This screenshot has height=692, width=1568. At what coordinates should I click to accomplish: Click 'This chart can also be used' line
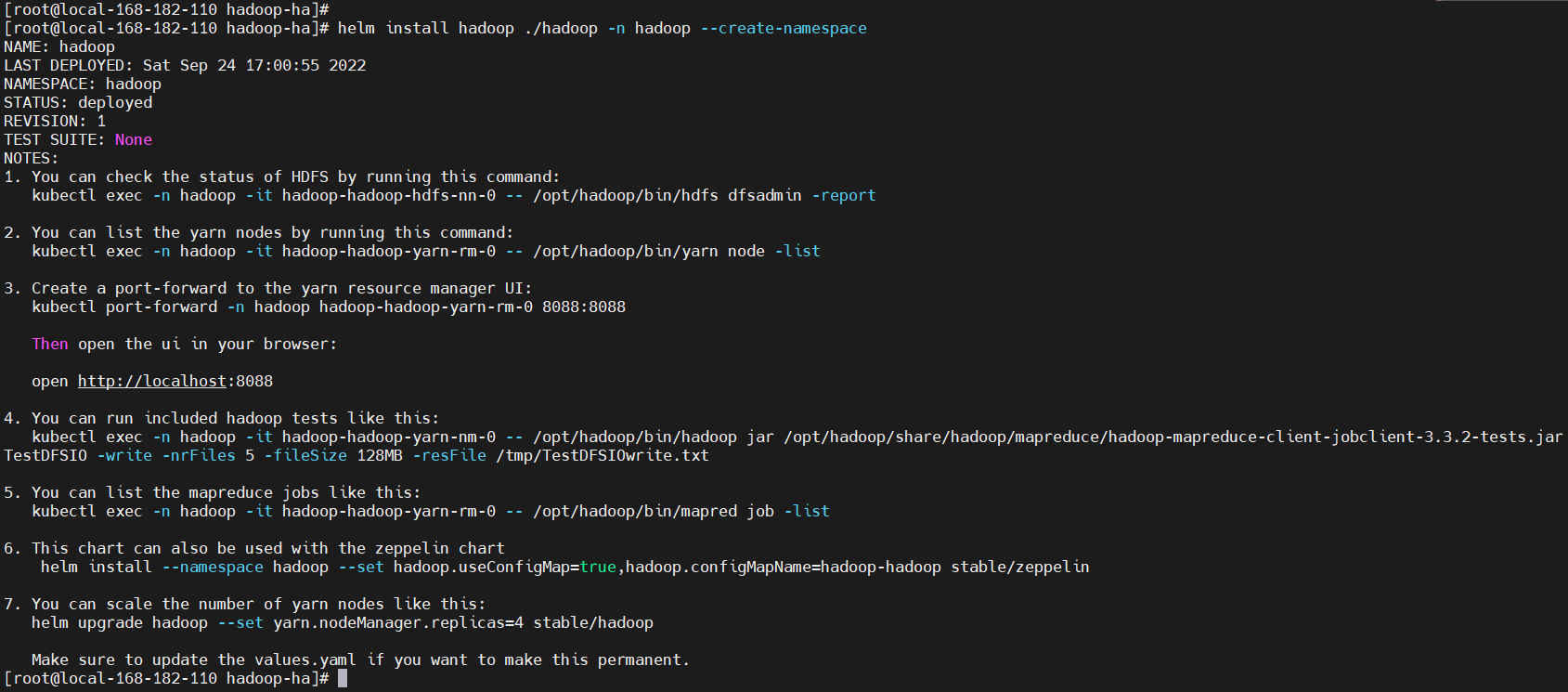tap(268, 548)
